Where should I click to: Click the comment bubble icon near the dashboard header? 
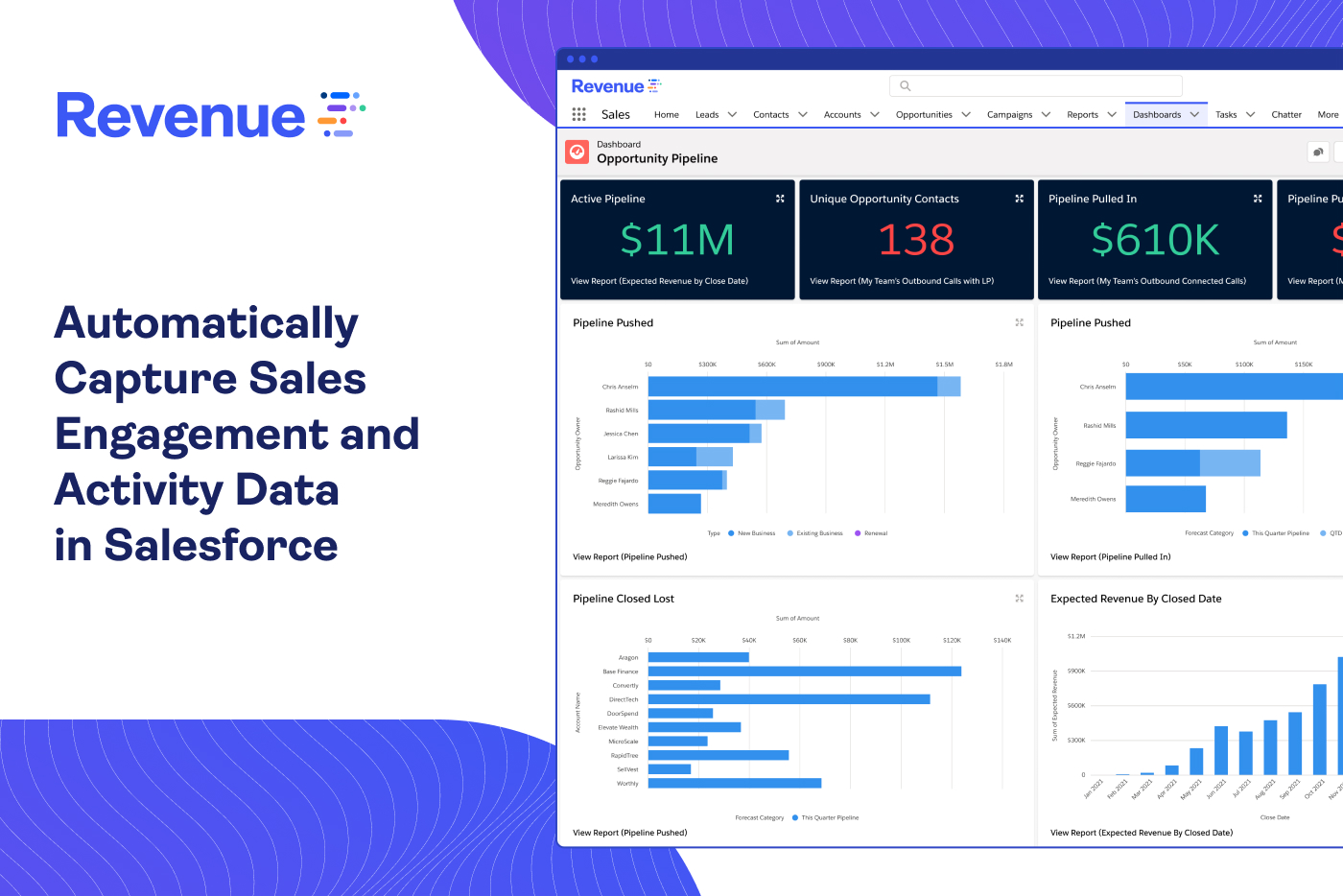(x=1318, y=152)
